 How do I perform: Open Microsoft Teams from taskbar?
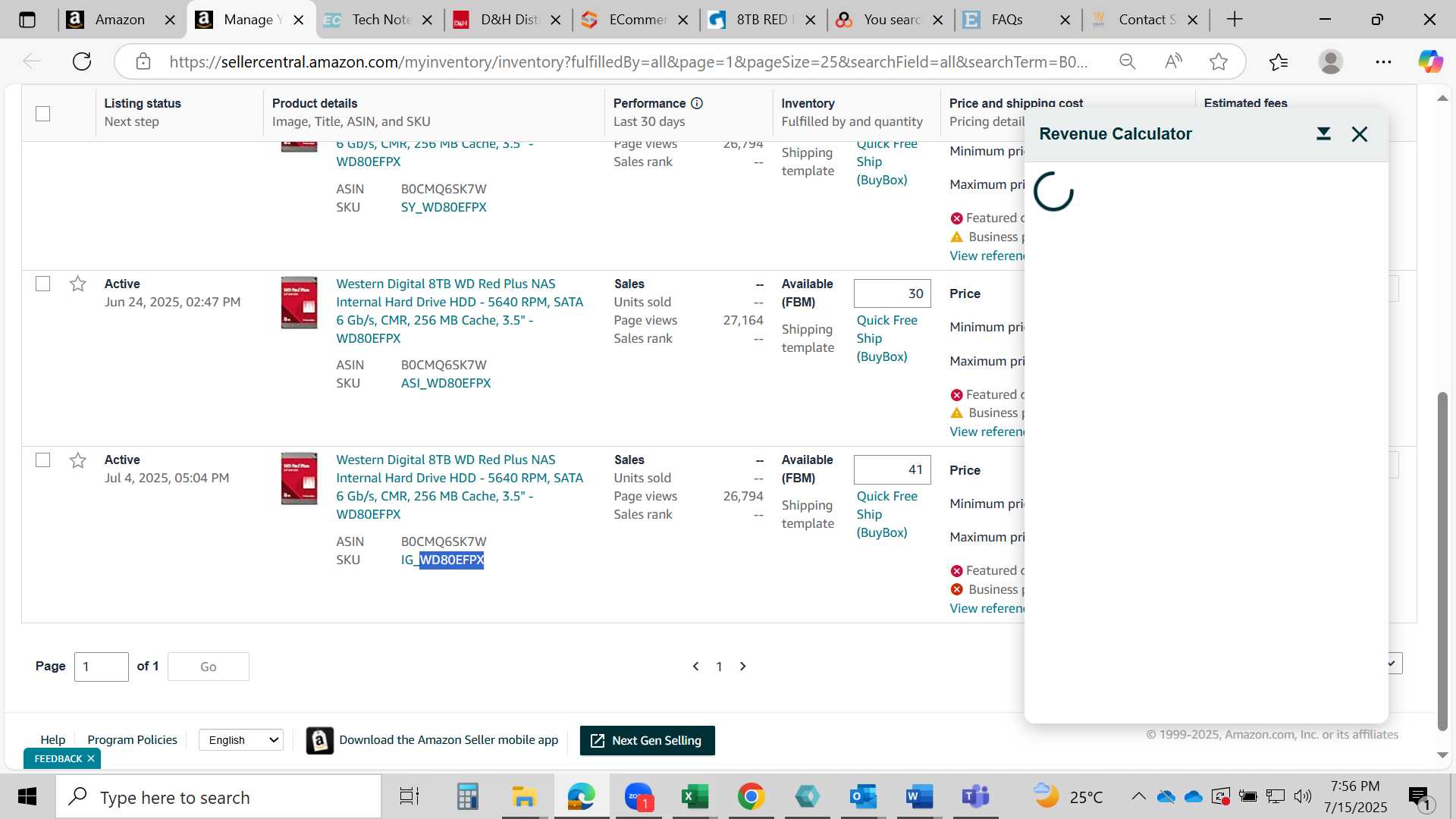[x=976, y=797]
